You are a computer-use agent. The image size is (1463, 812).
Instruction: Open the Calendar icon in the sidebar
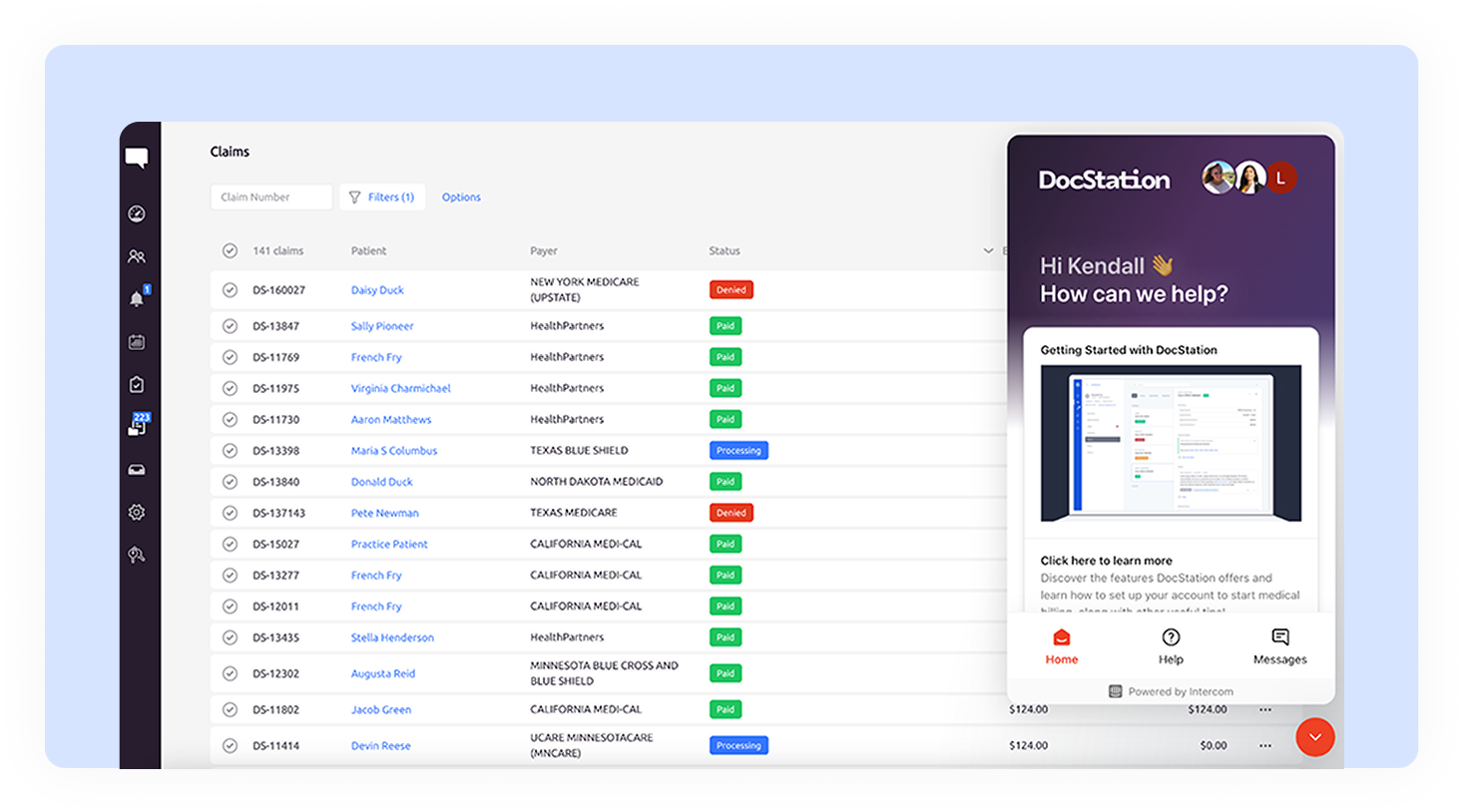point(136,341)
